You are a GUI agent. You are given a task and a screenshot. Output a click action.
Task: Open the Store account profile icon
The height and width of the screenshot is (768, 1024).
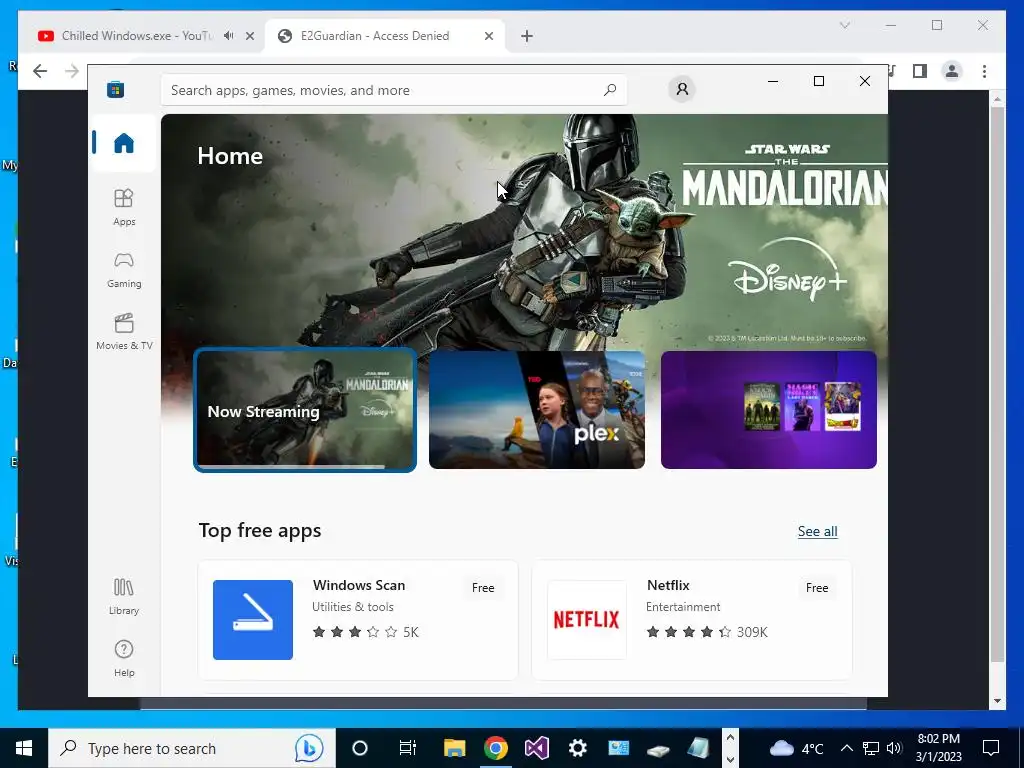click(682, 89)
